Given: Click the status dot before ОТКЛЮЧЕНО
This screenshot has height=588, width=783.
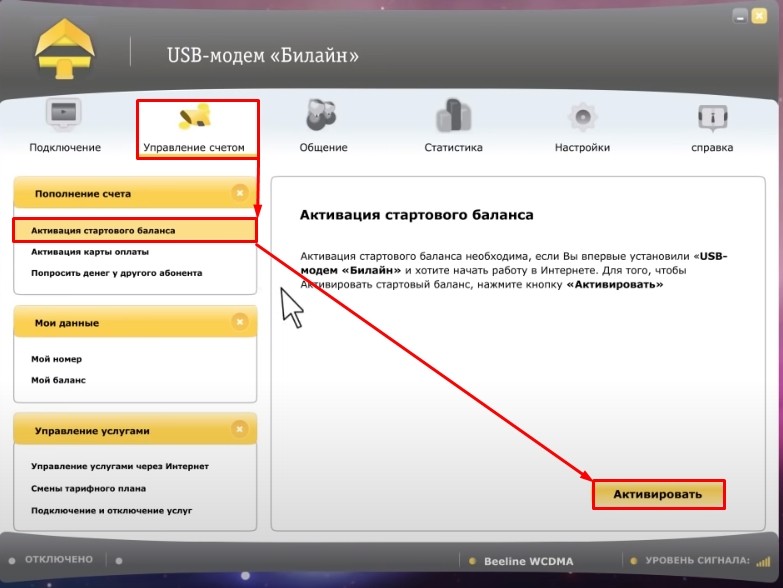Looking at the screenshot, I should point(12,561).
